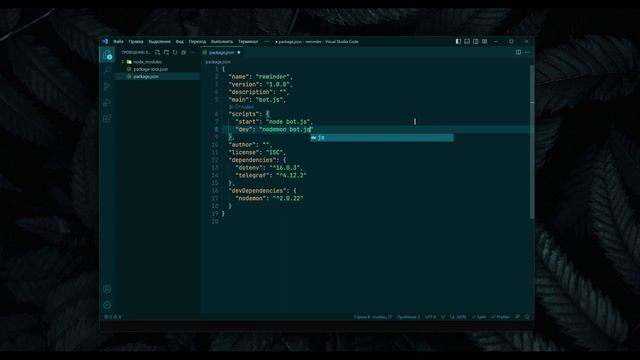The width and height of the screenshot is (640, 360).
Task: Open the Search view in activity bar
Action: tap(107, 70)
